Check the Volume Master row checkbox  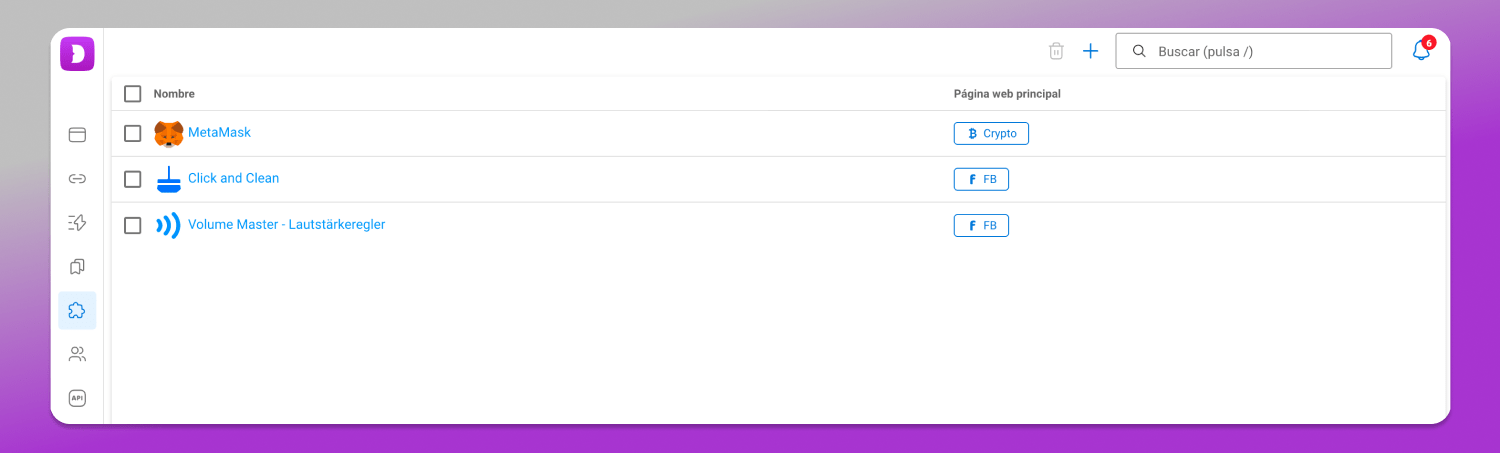tap(133, 225)
